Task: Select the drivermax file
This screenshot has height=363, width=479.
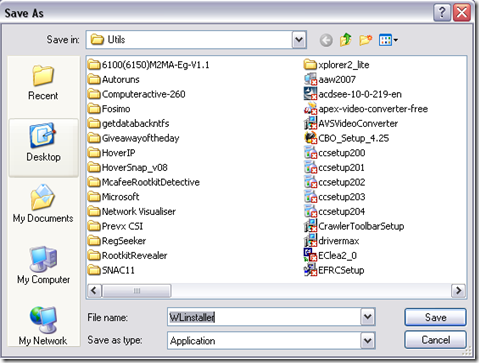Action: pos(332,241)
